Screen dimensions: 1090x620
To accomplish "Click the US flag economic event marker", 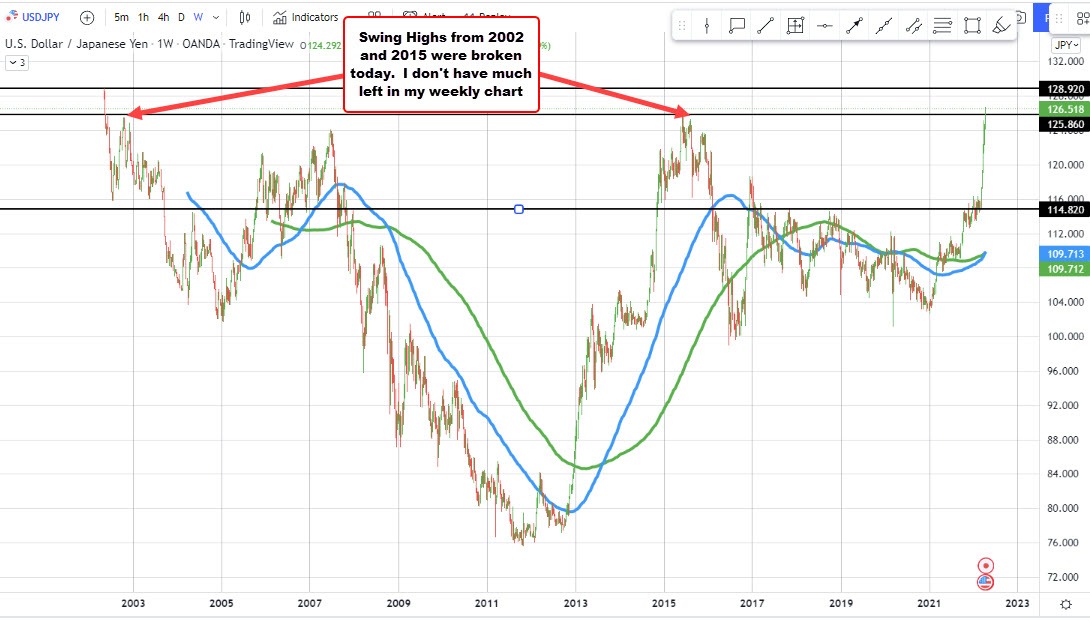I will pyautogui.click(x=986, y=582).
